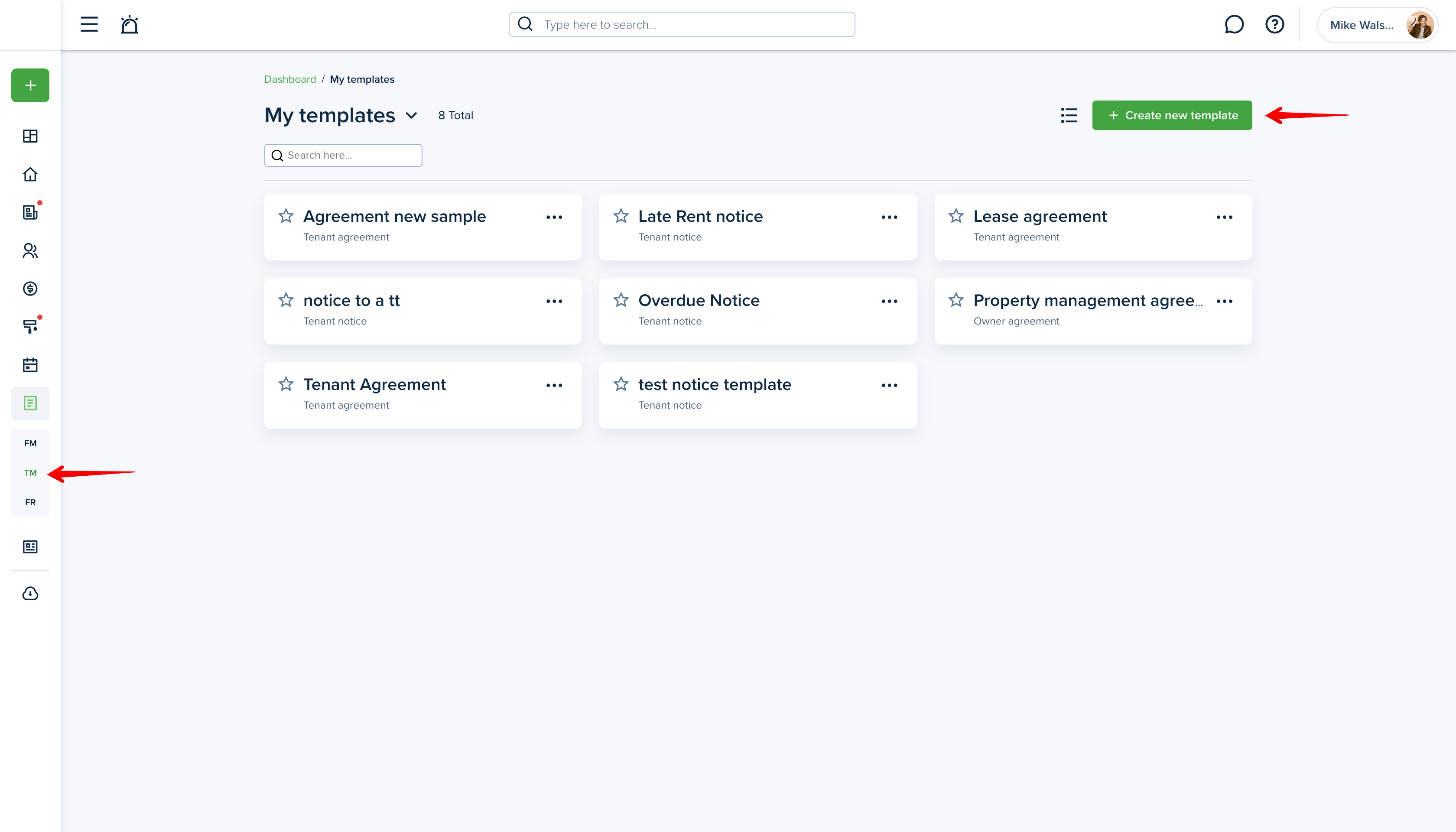Open the accounting dollar icon
1456x832 pixels.
[30, 289]
